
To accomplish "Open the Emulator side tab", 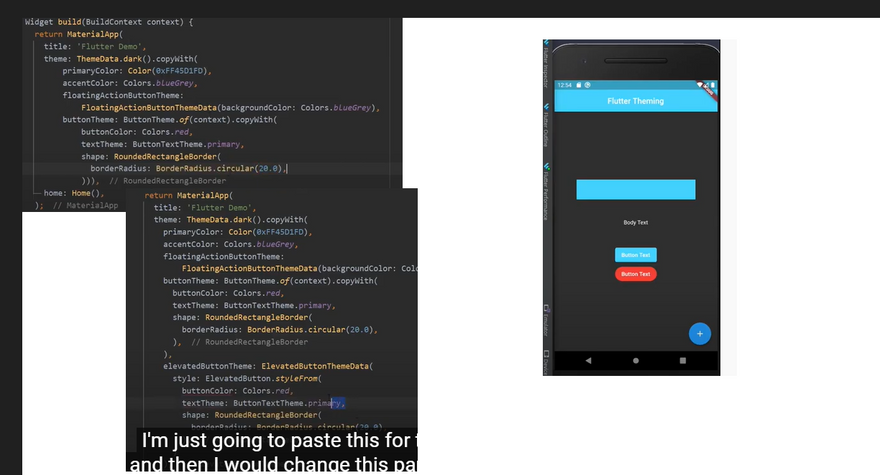I will 547,318.
